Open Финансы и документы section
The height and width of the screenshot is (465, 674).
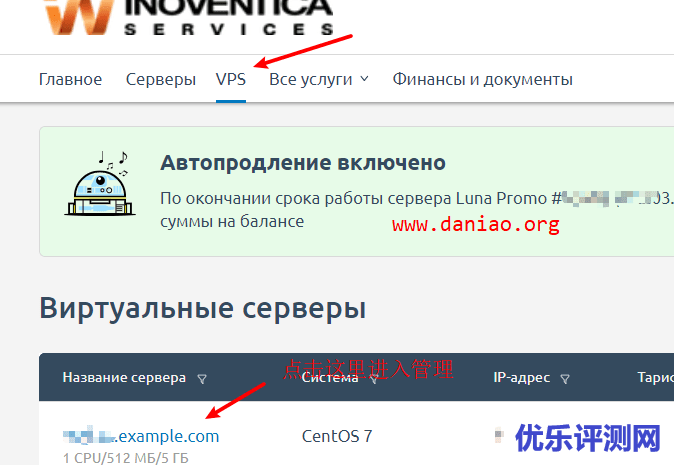click(482, 79)
